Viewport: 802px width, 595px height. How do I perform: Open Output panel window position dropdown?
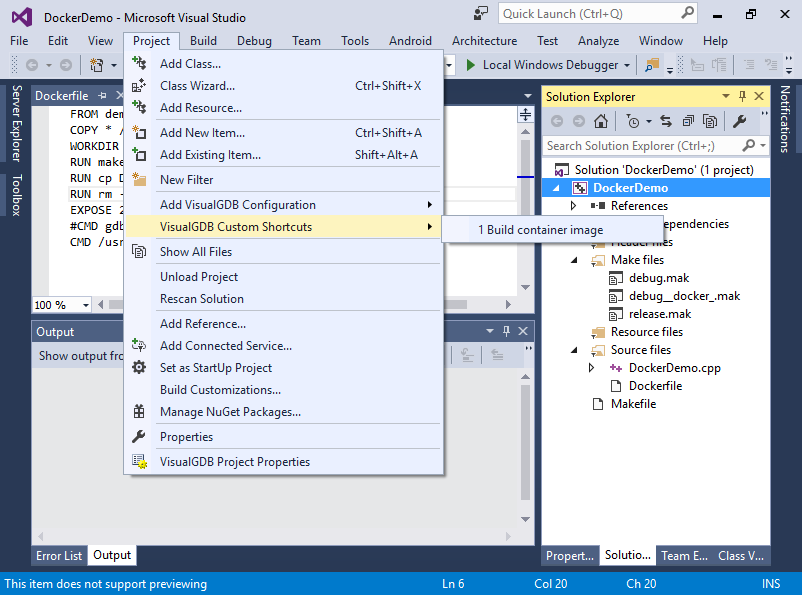pyautogui.click(x=489, y=331)
